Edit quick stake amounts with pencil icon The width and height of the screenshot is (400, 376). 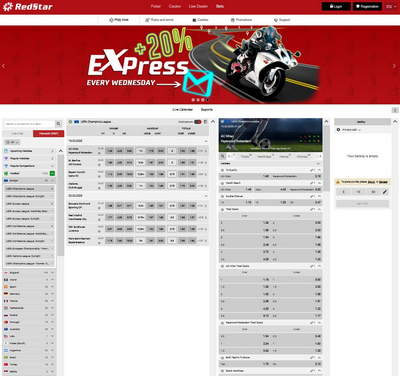click(385, 192)
